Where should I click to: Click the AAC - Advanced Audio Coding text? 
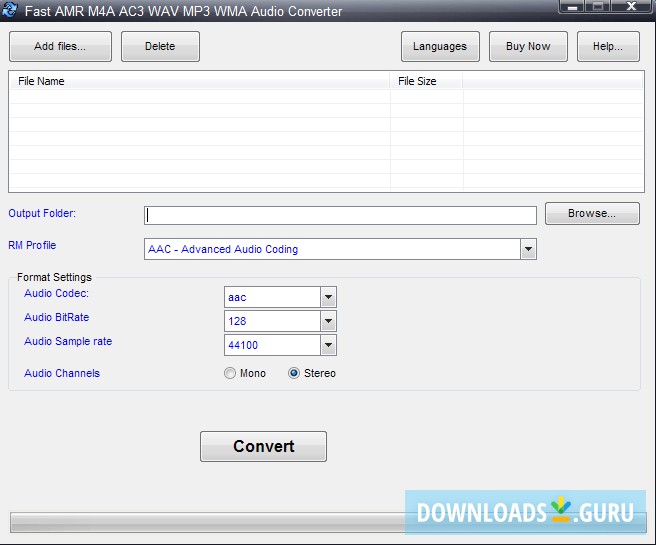point(223,249)
